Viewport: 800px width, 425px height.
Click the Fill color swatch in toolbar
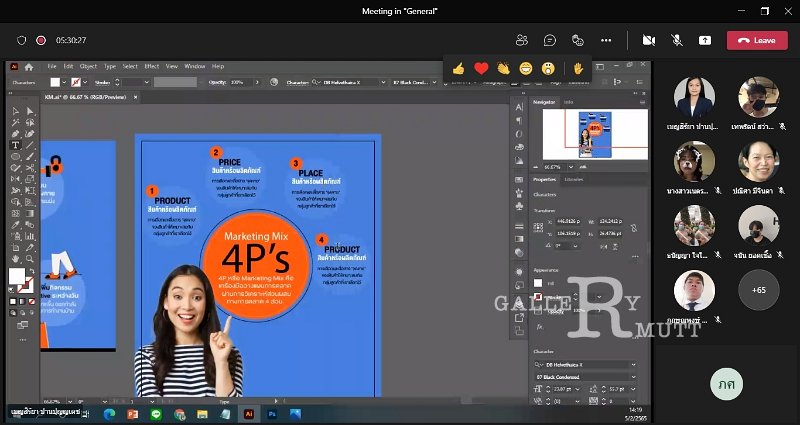[x=17, y=276]
